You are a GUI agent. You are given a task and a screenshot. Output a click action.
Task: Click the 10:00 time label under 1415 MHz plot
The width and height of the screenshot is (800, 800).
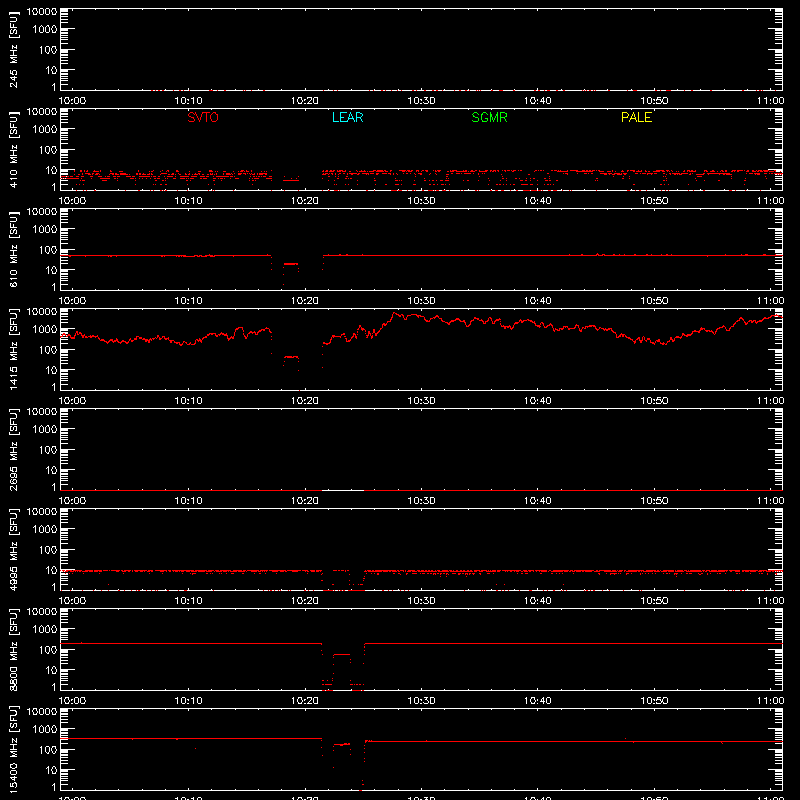click(x=72, y=401)
